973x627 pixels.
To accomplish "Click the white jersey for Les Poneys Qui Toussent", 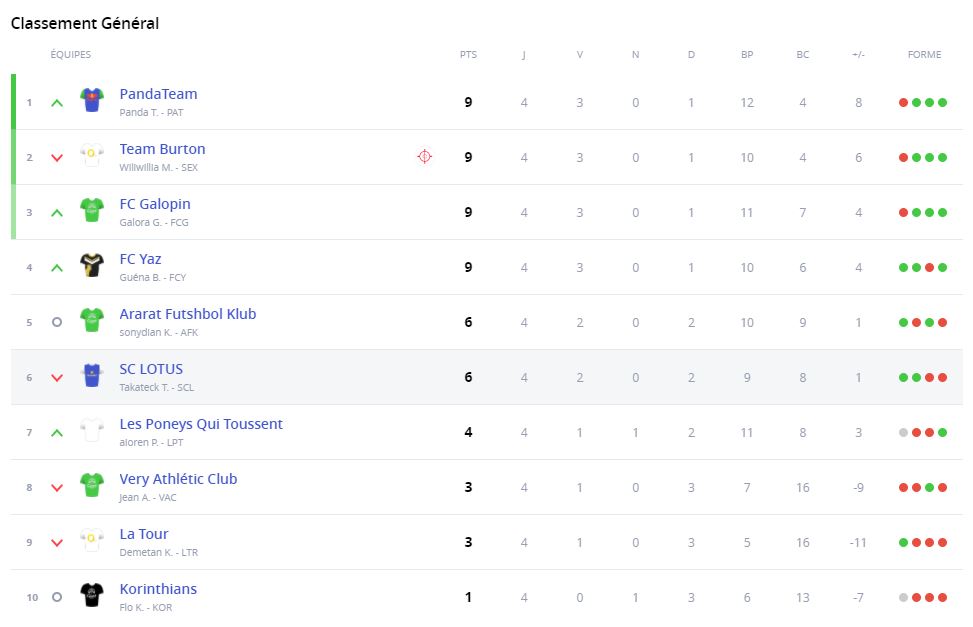I will (92, 431).
